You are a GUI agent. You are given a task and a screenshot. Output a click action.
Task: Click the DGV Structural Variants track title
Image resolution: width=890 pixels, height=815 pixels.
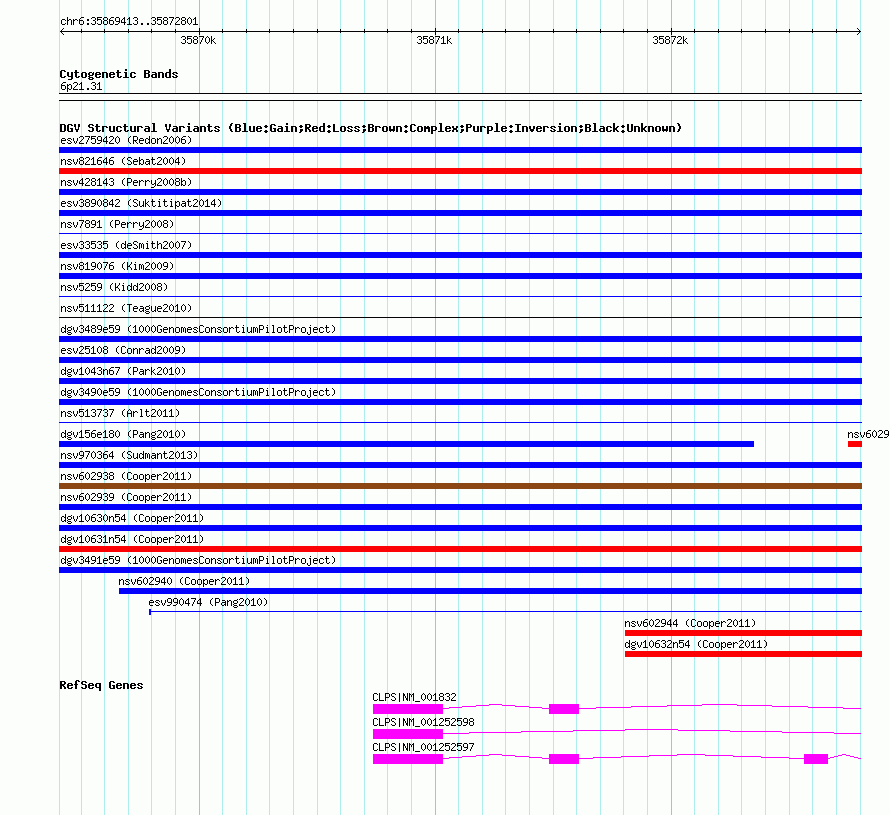click(x=371, y=128)
